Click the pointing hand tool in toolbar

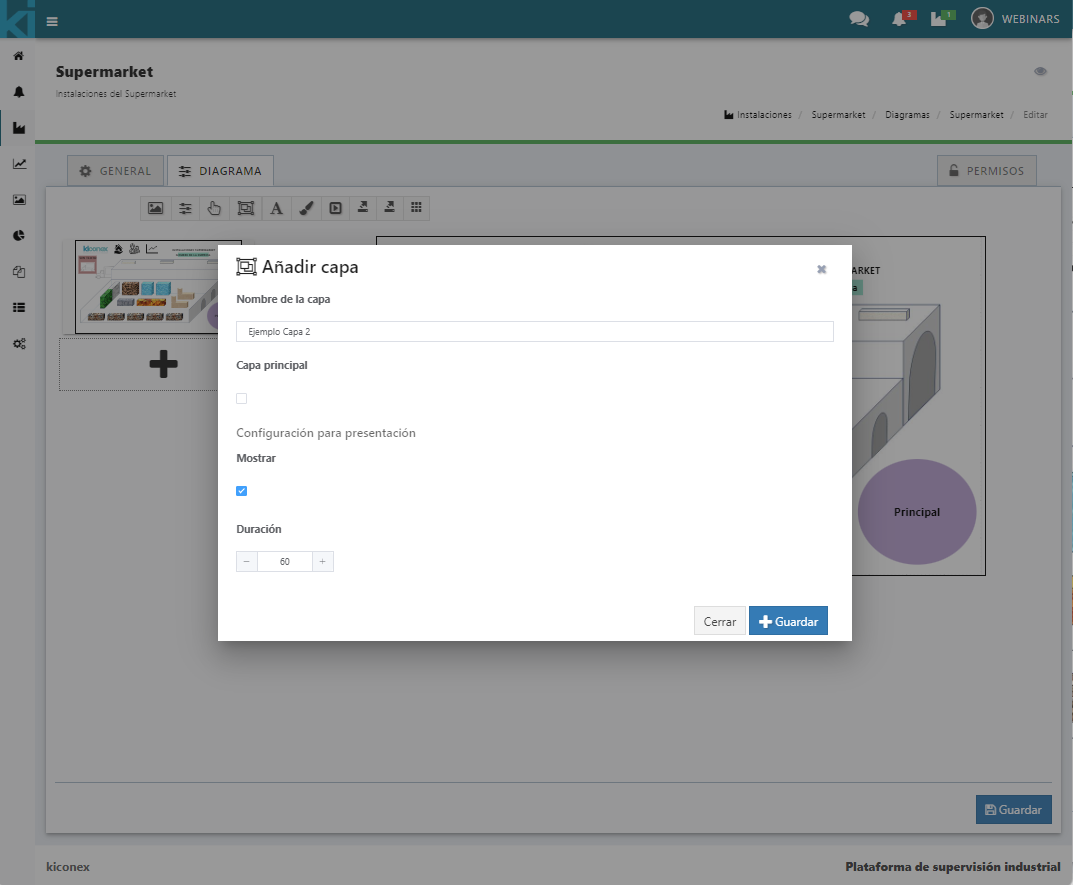(214, 208)
